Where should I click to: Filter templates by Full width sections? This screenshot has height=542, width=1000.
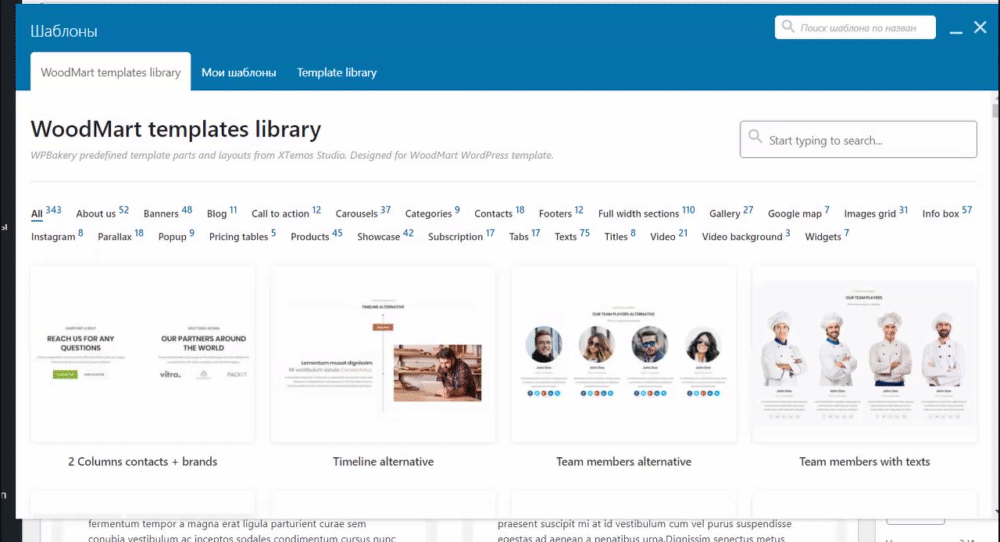pyautogui.click(x=647, y=212)
